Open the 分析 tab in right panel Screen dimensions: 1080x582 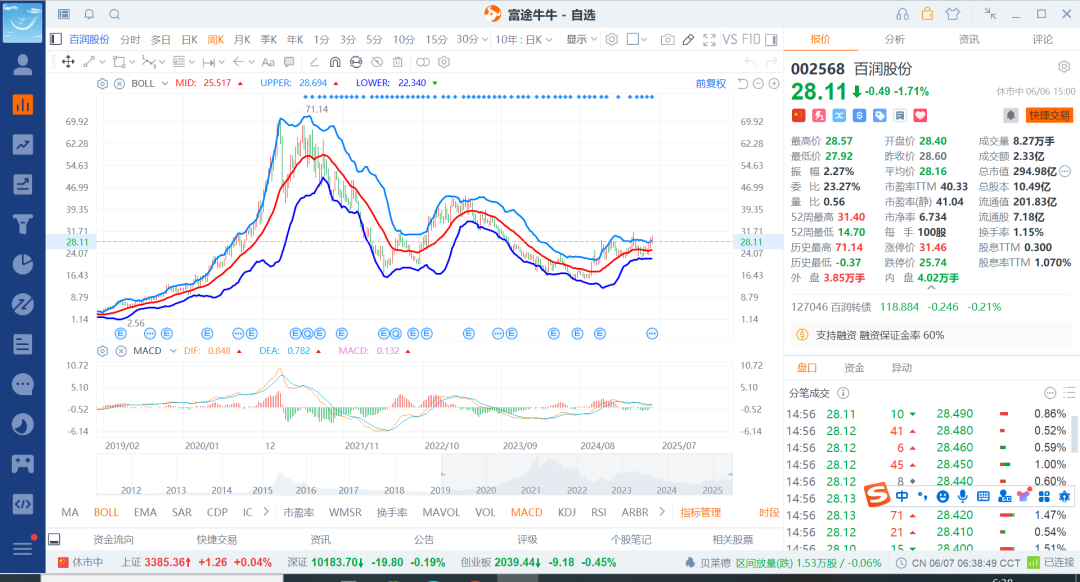tap(894, 39)
